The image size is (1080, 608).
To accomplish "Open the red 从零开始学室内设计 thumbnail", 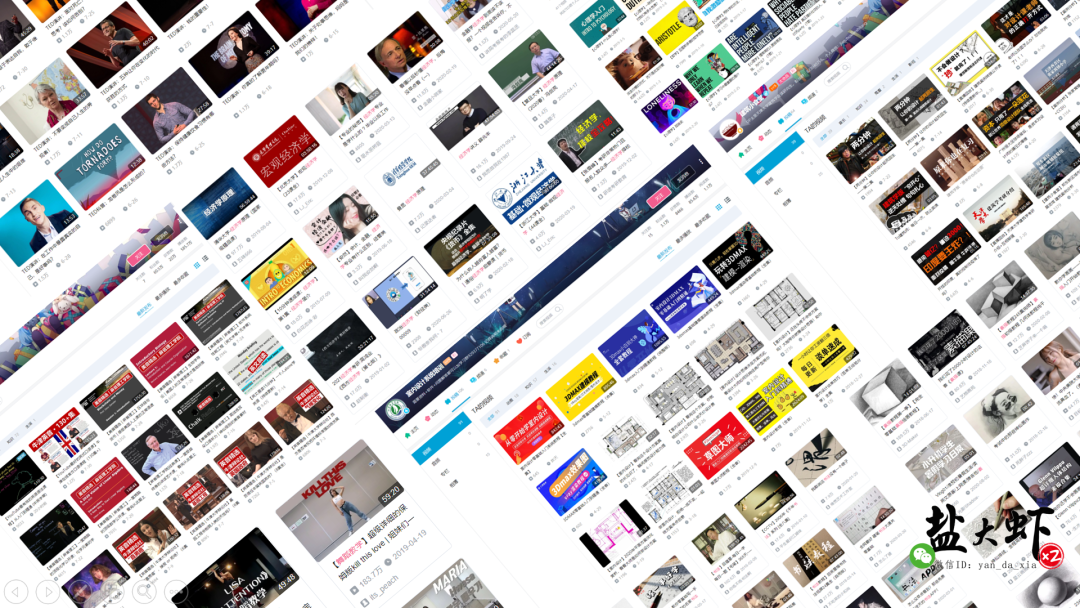I will click(x=528, y=430).
